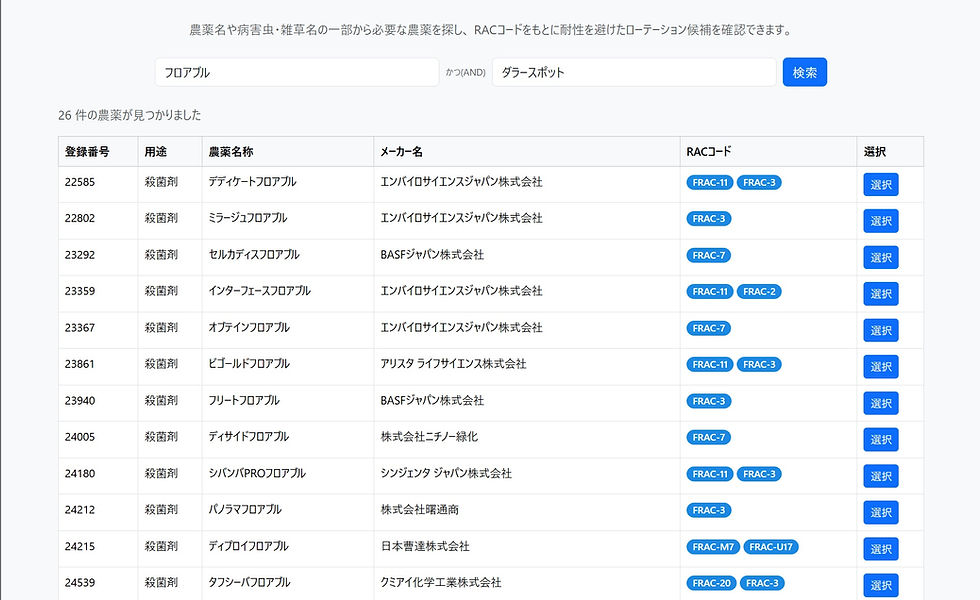Screen dimensions: 980x600
Task: Select the オプテインフロアブル pesticide via its 選択 button
Action: tap(881, 330)
